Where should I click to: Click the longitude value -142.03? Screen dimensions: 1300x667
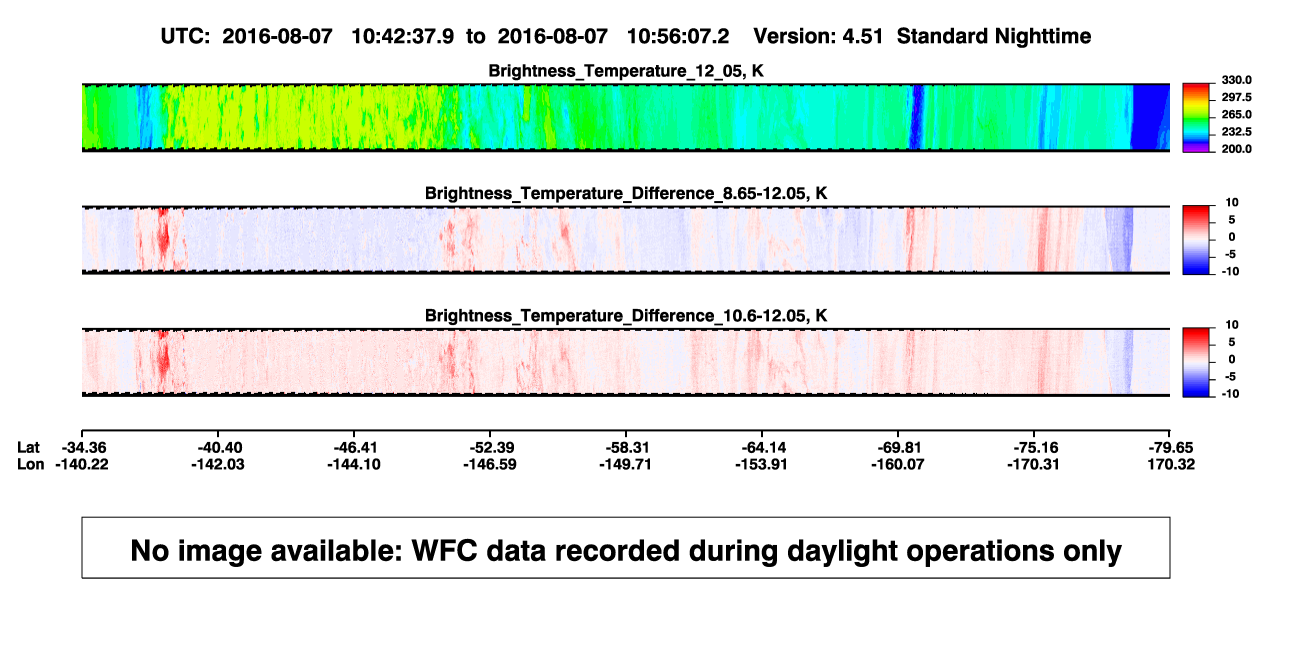coord(219,464)
